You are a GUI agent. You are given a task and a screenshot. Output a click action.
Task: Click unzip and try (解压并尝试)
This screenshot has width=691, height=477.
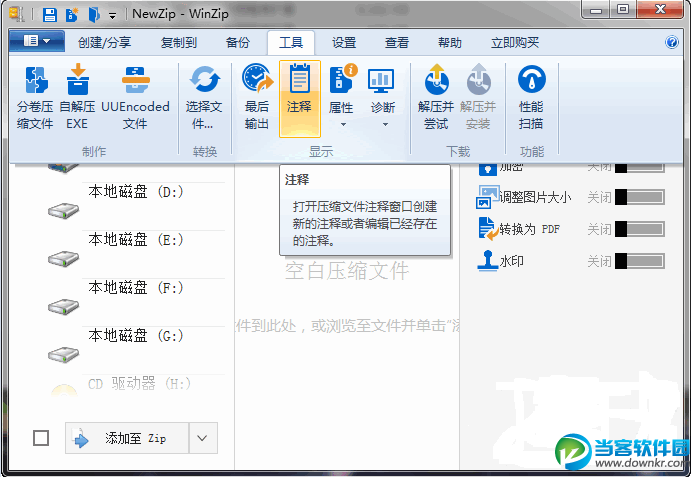[x=436, y=97]
